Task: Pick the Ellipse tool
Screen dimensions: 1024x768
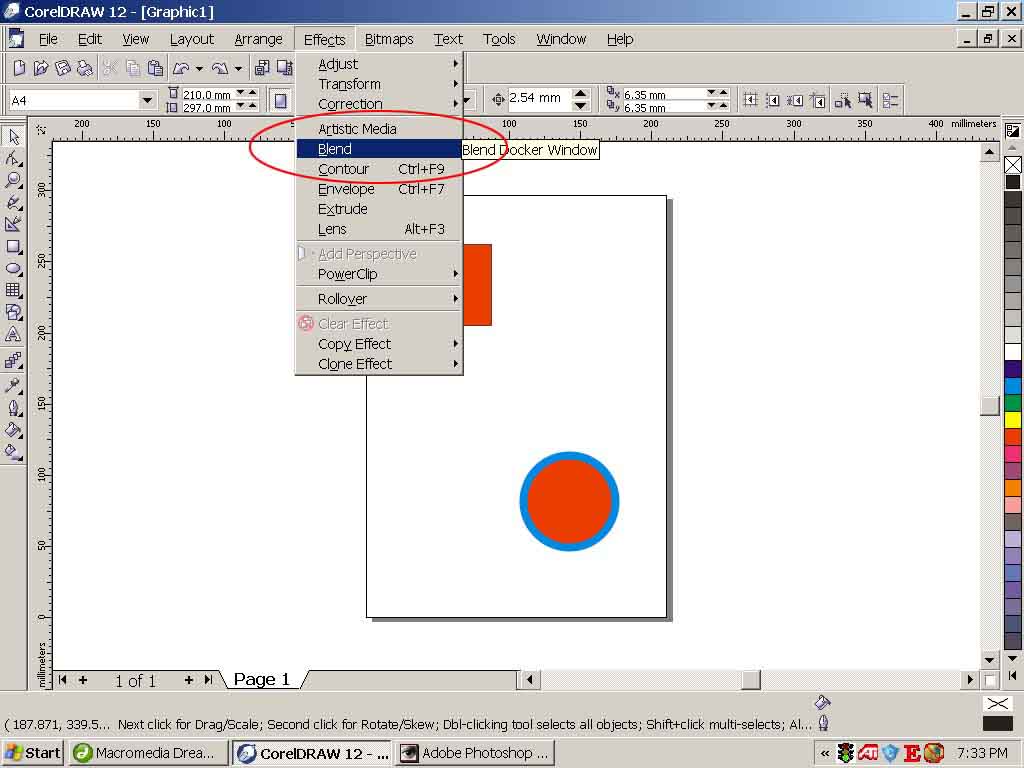Action: coord(13,268)
